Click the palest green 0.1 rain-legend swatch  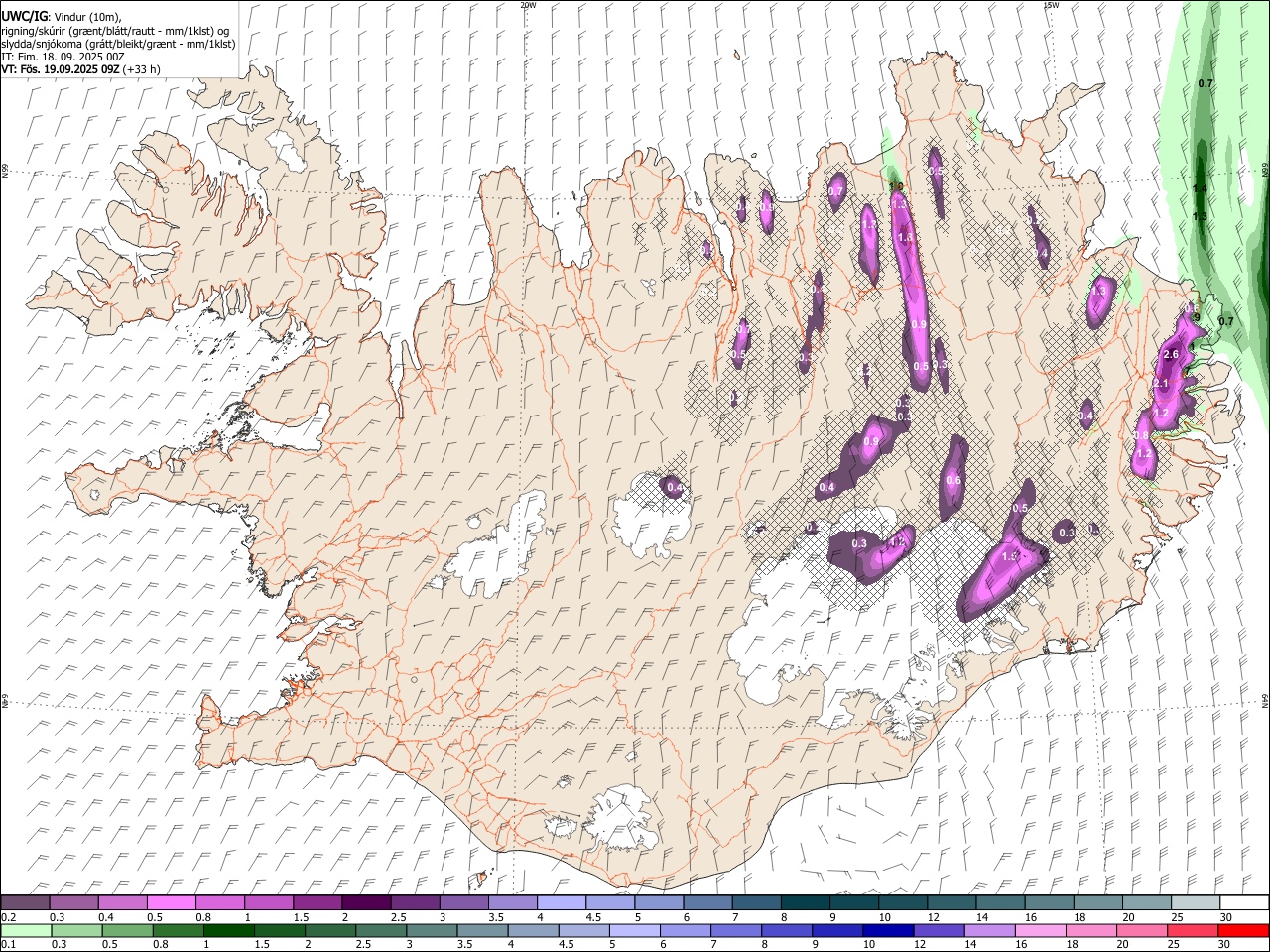click(x=26, y=930)
